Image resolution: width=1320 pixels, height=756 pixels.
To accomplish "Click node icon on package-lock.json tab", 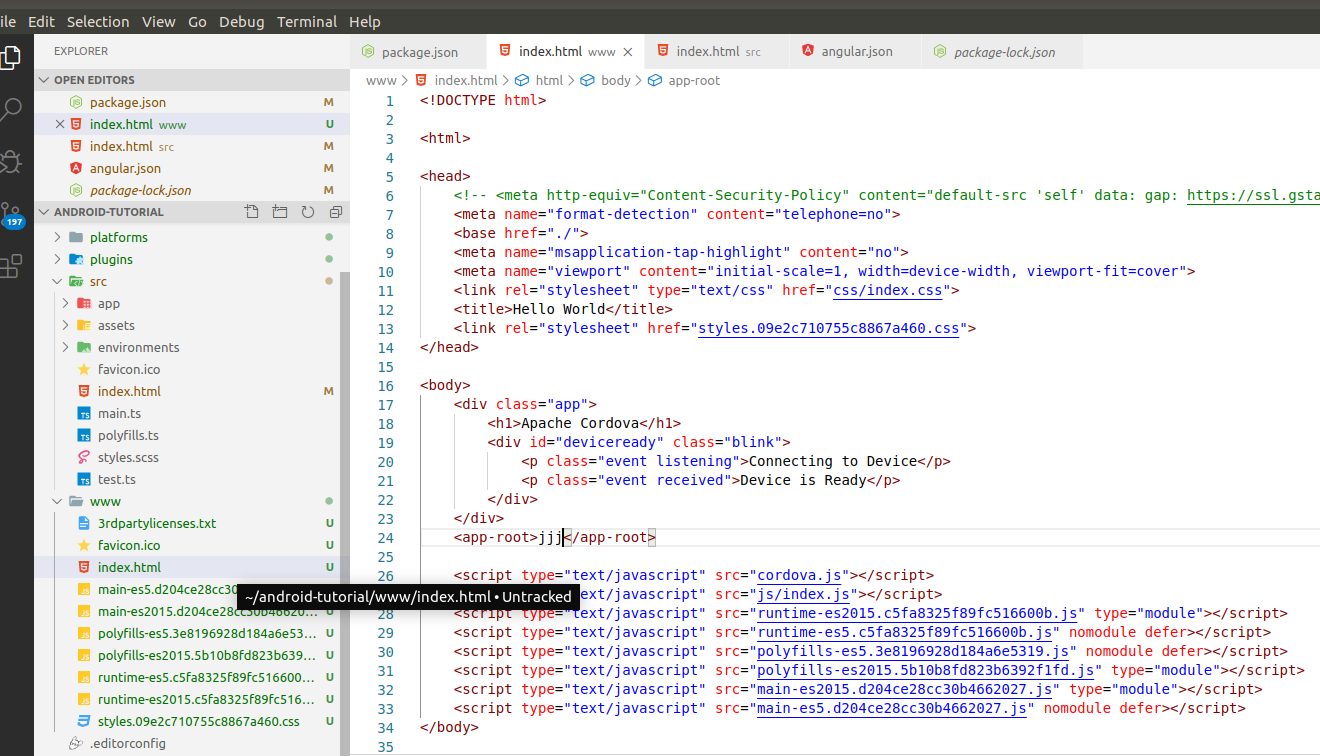I will click(x=940, y=52).
